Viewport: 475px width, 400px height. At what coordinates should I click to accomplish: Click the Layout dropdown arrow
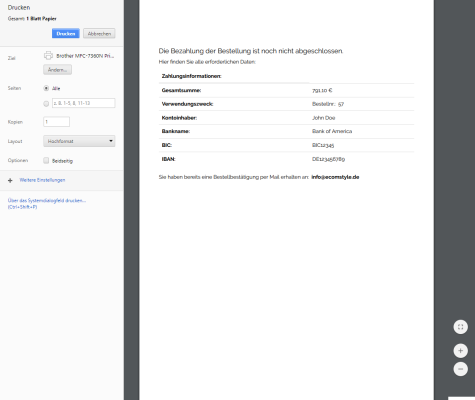pyautogui.click(x=111, y=141)
